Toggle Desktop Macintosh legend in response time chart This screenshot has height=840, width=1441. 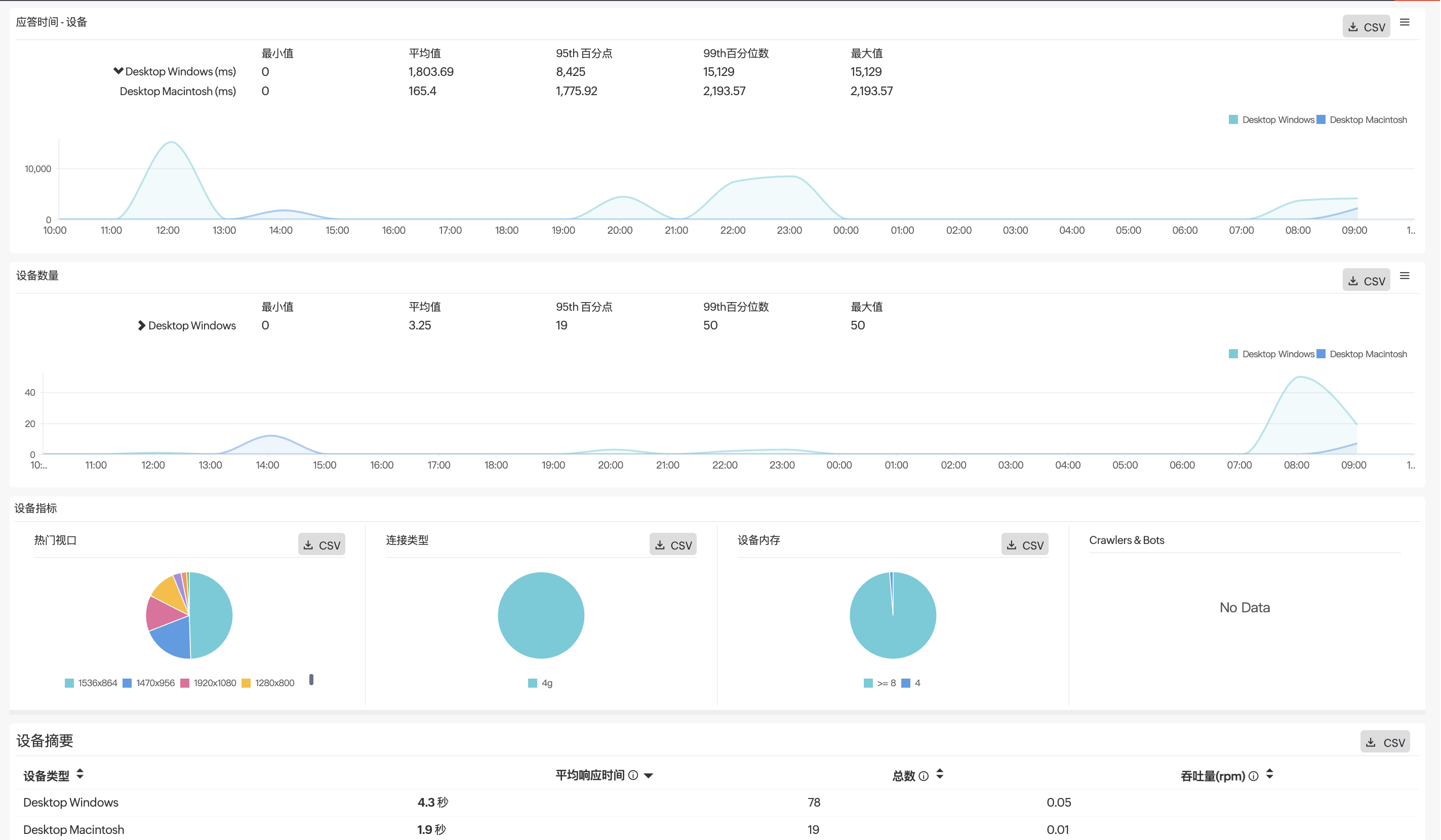[1363, 120]
